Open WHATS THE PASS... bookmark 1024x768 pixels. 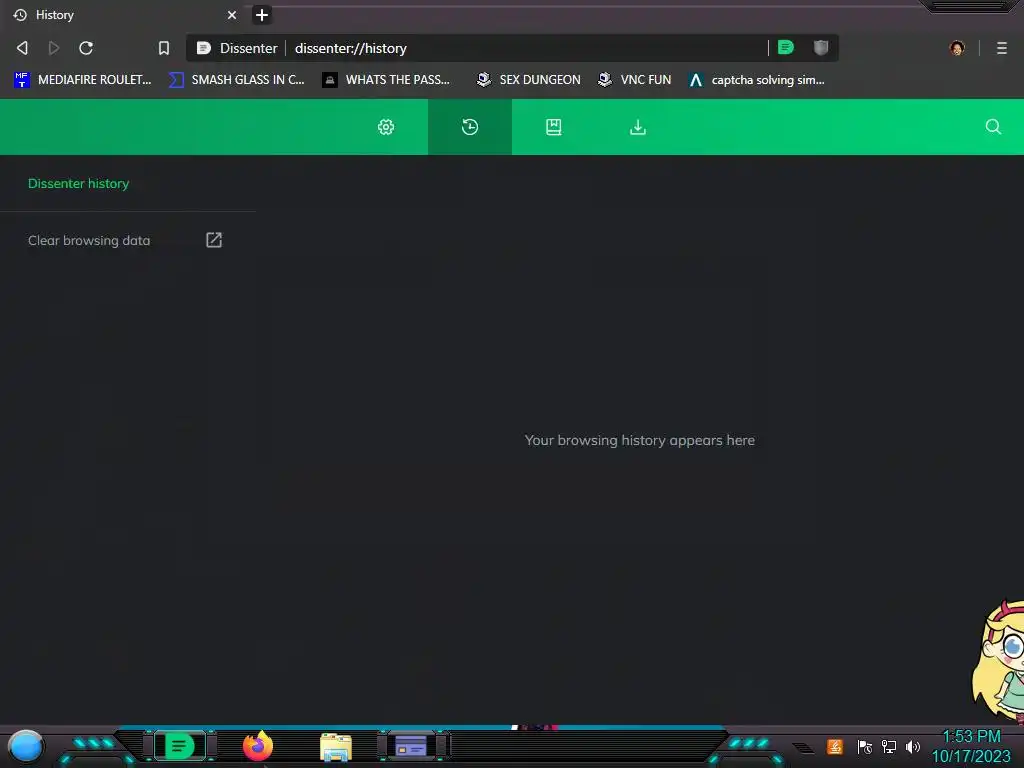point(387,80)
